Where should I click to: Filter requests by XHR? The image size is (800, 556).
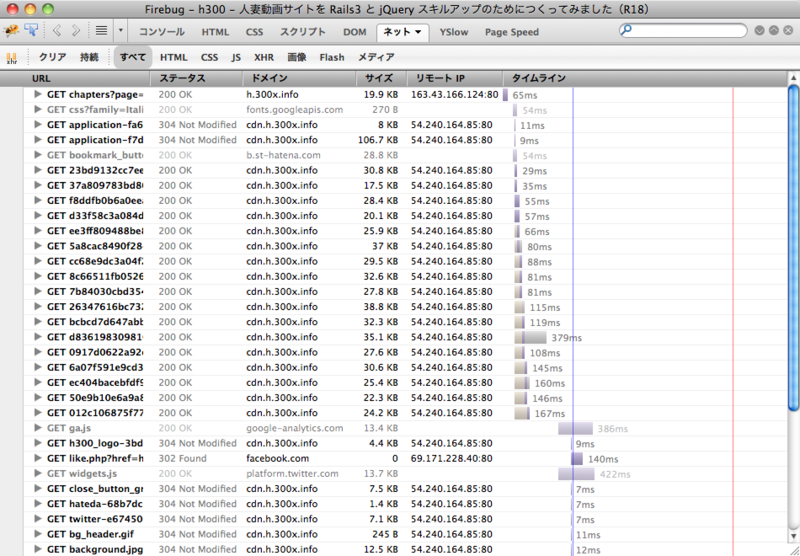(x=264, y=58)
